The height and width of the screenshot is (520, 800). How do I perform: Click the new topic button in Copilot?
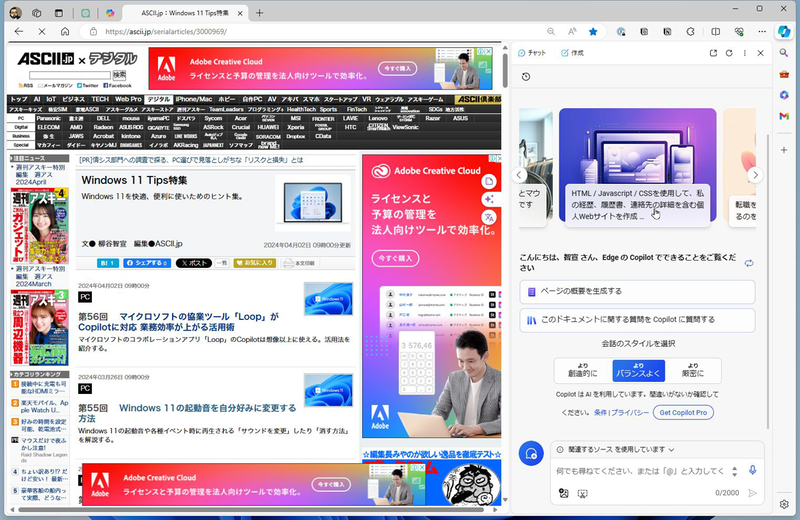point(531,453)
